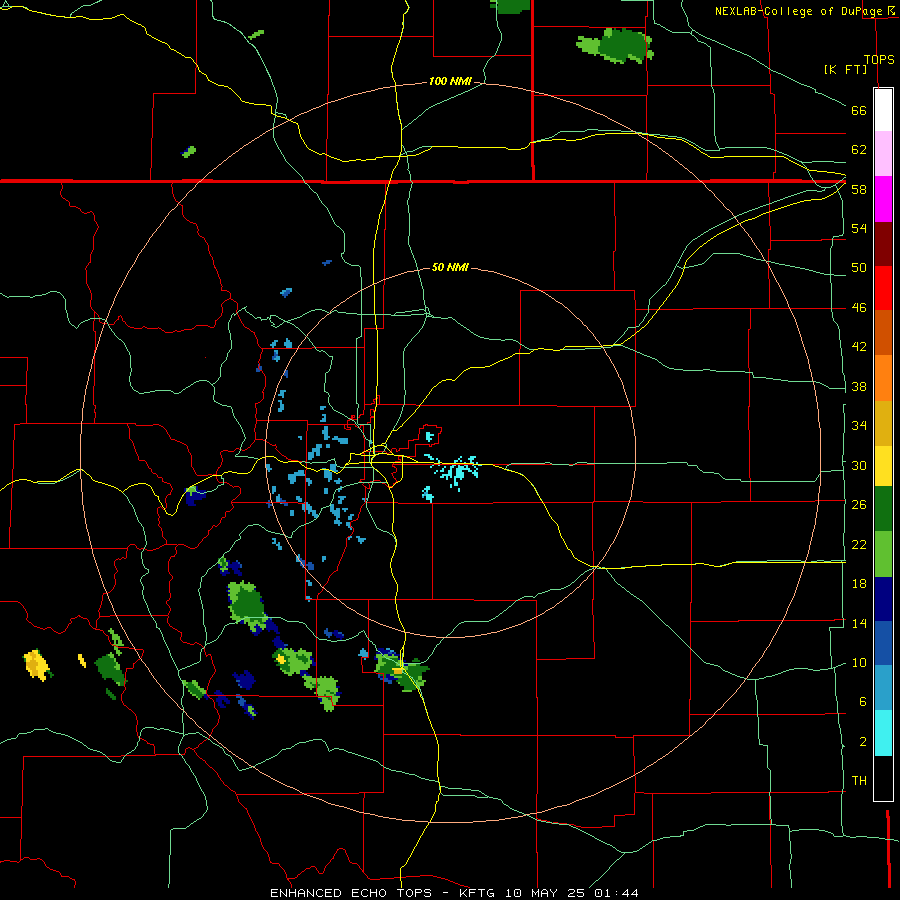Screen dimensions: 900x900
Task: Click the "NEXLAB-College of DuPage" credit text
Action: pyautogui.click(x=798, y=11)
